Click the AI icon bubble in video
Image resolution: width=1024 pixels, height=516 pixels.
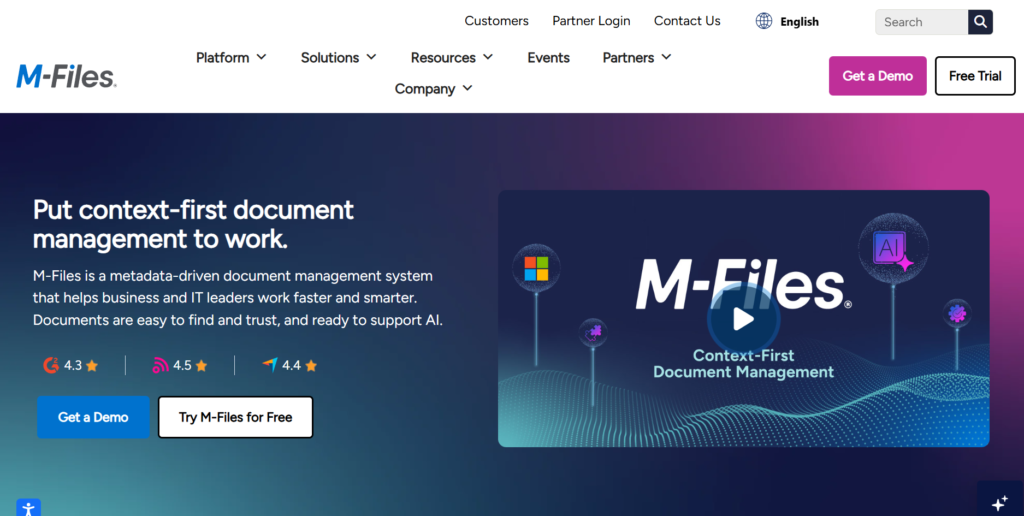(893, 248)
